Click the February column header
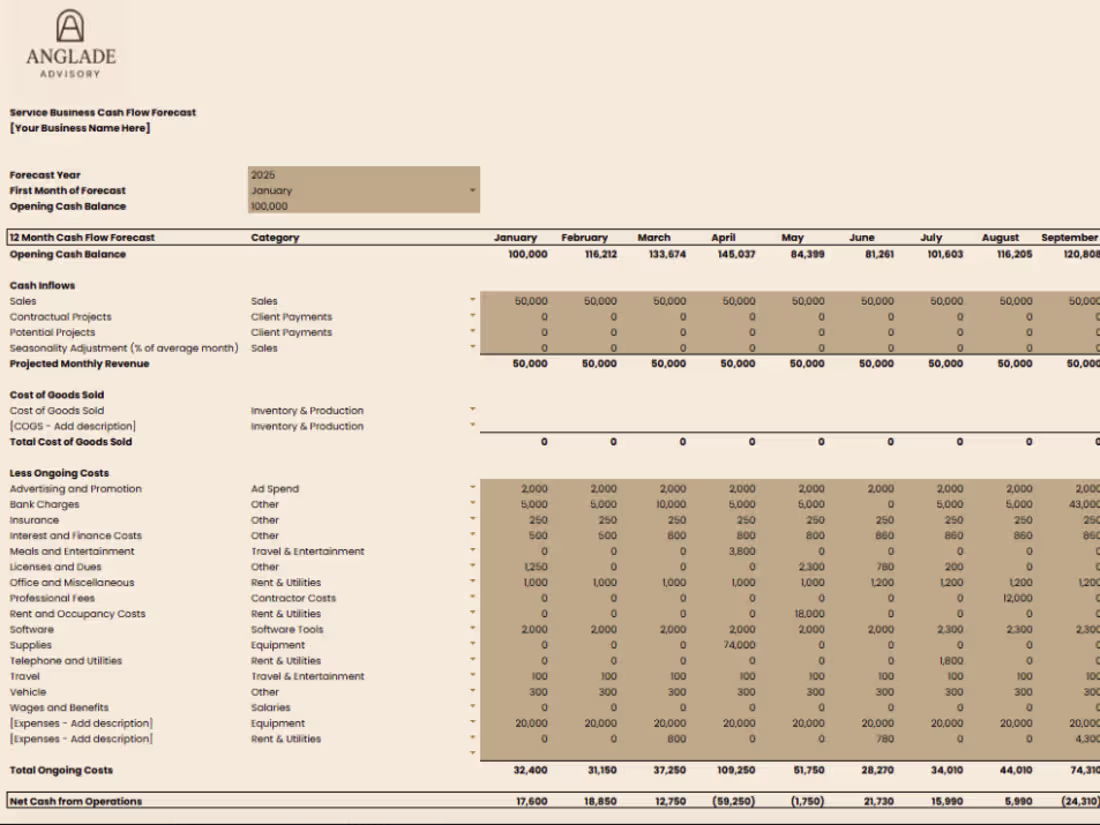Image resolution: width=1100 pixels, height=825 pixels. (584, 238)
